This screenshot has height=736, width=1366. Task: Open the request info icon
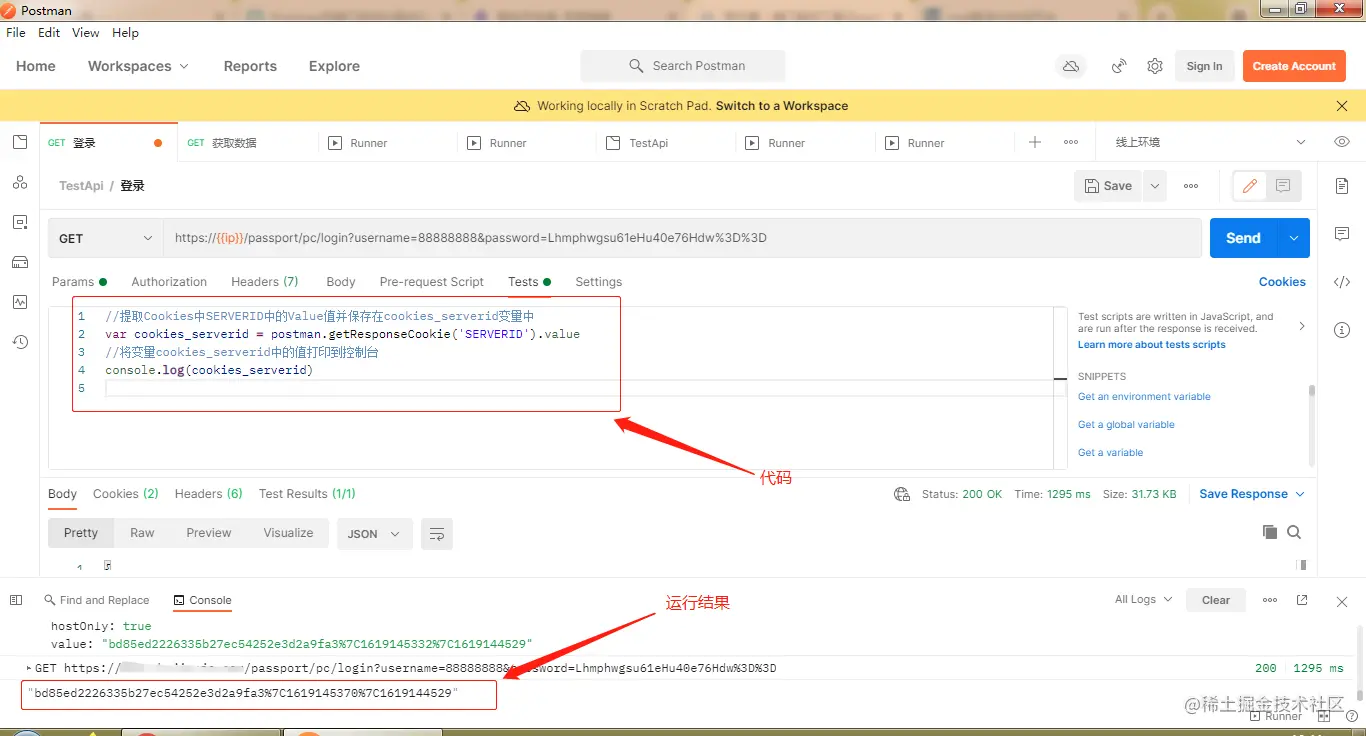click(1342, 330)
